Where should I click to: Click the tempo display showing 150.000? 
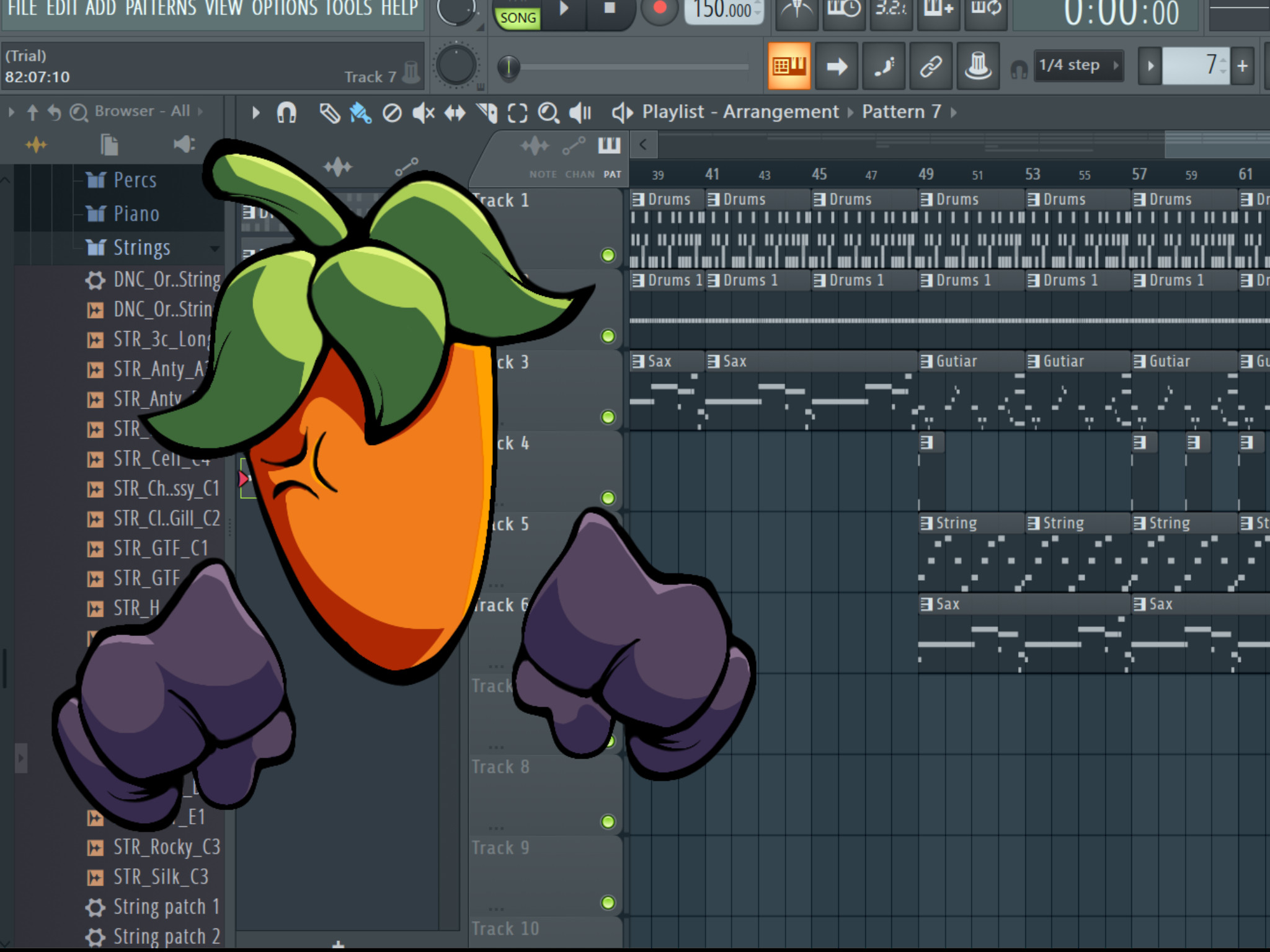pos(722,11)
